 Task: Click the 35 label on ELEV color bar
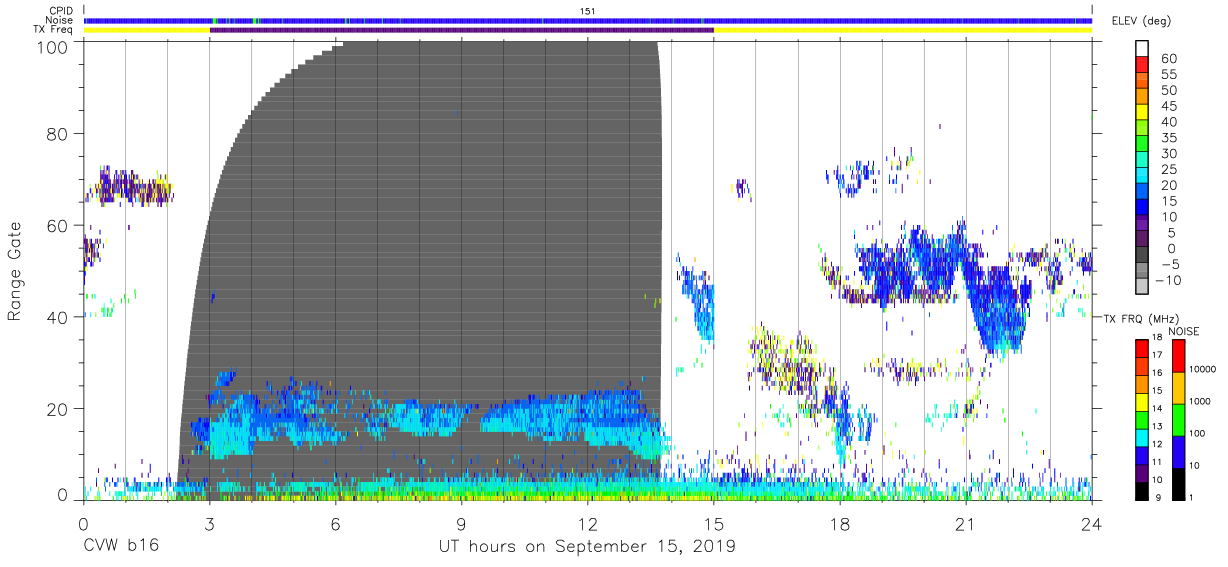tap(1169, 138)
